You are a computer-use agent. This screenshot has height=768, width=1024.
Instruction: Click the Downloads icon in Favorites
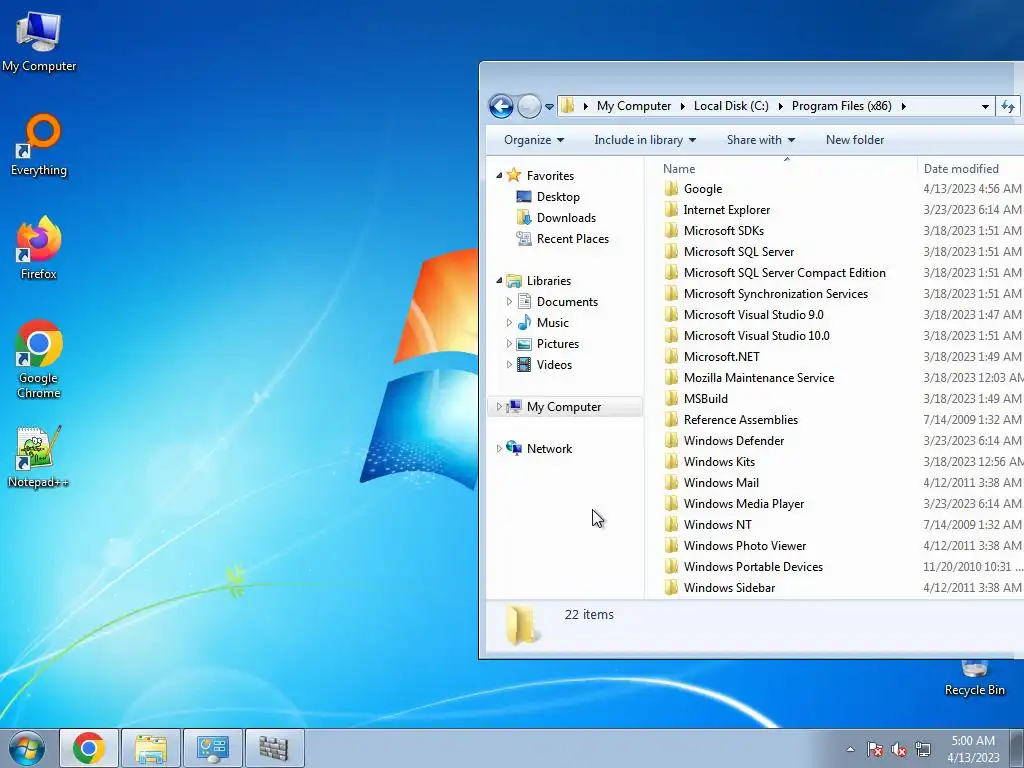click(x=524, y=217)
